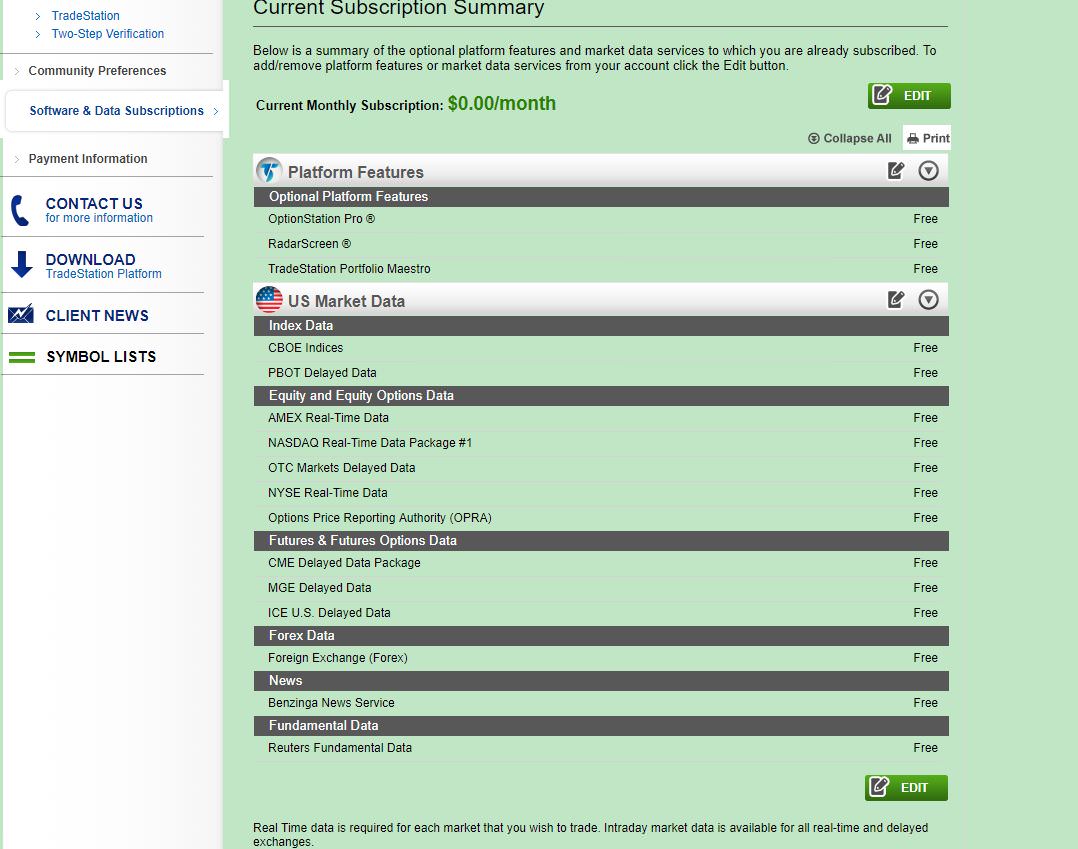Click AMEX Real-Time Data row text
The width and height of the screenshot is (1078, 849).
pos(329,418)
